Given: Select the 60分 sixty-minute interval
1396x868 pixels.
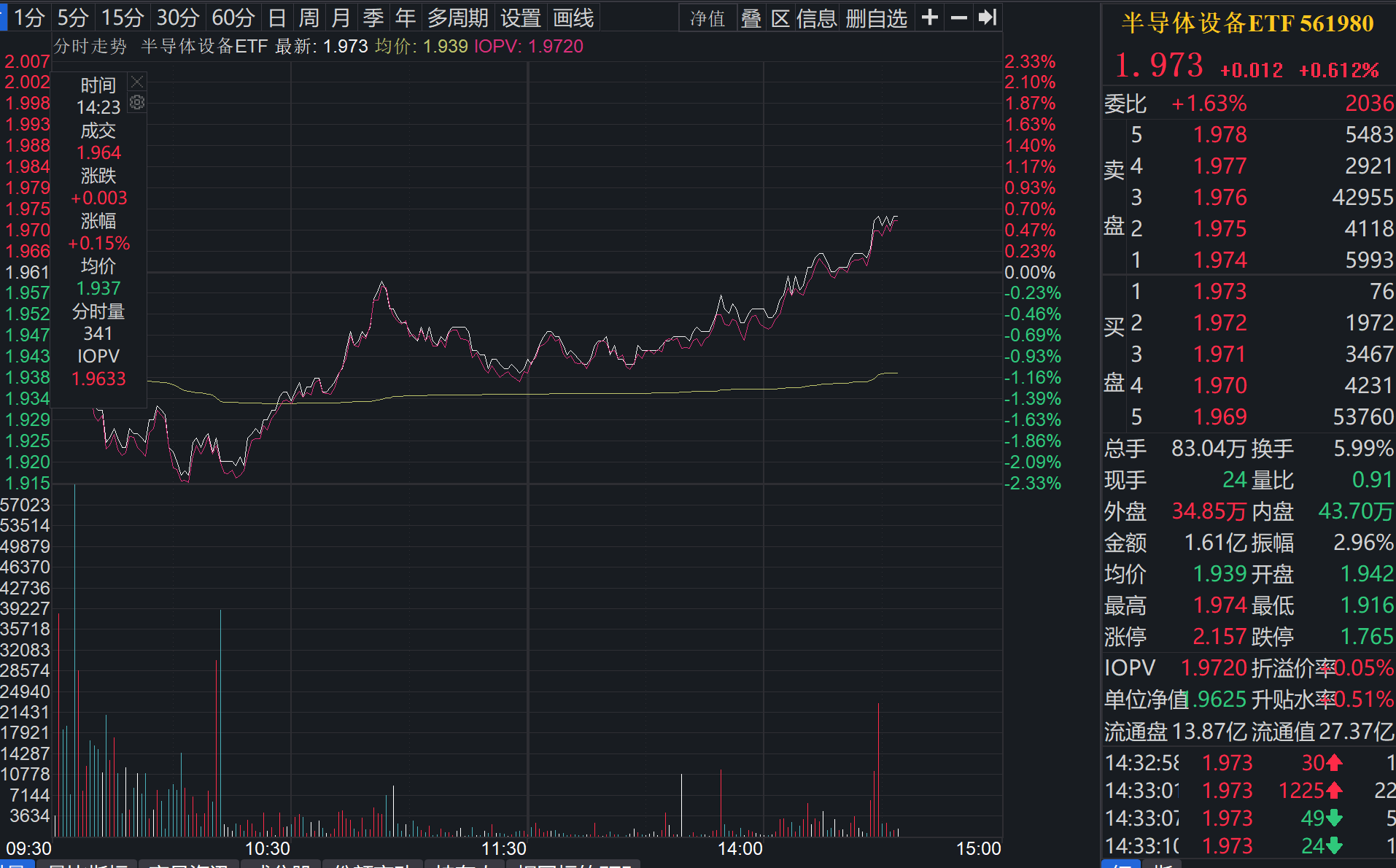Looking at the screenshot, I should click(232, 18).
